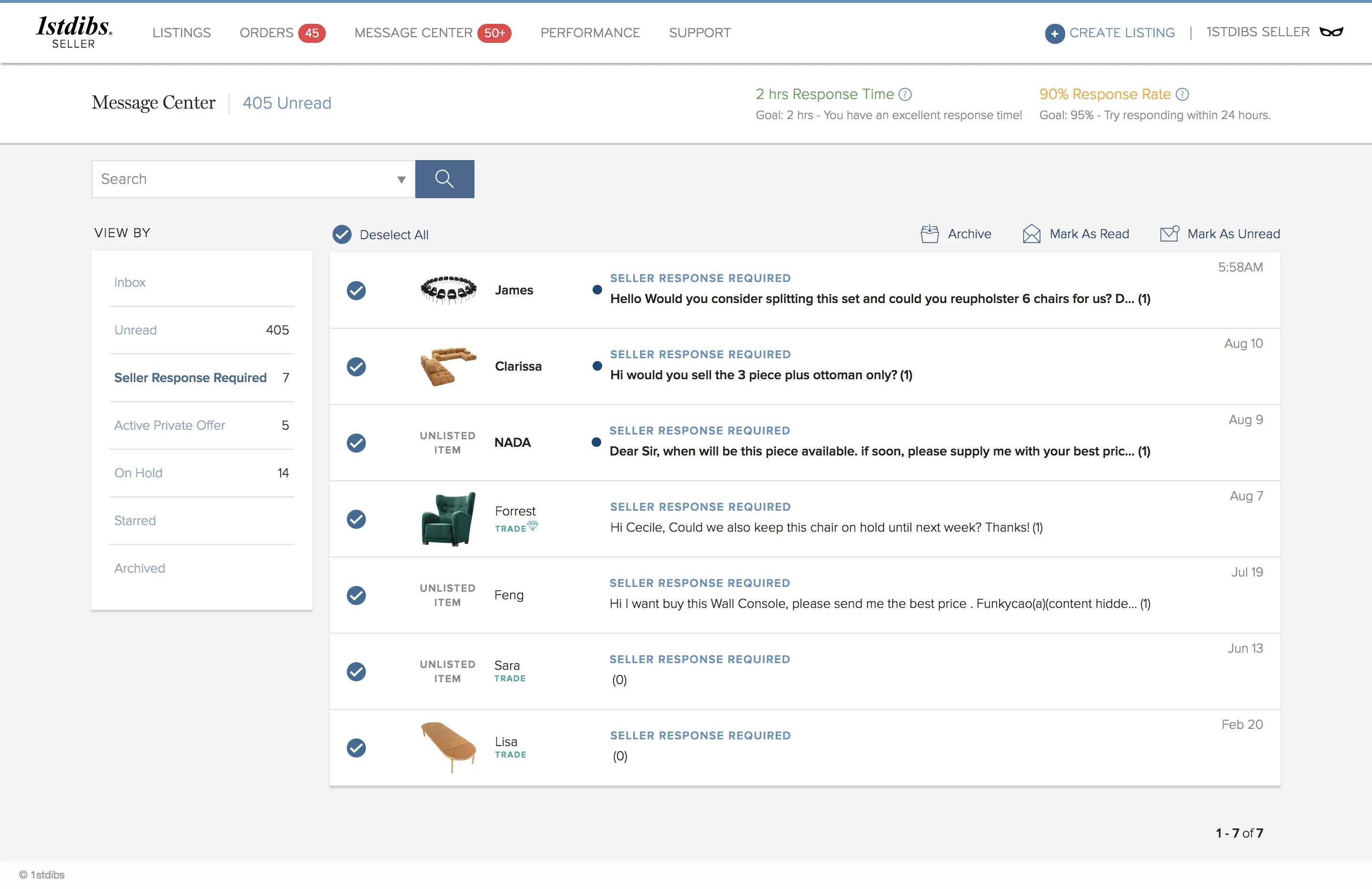Click the magnifying glass search button

pos(444,179)
